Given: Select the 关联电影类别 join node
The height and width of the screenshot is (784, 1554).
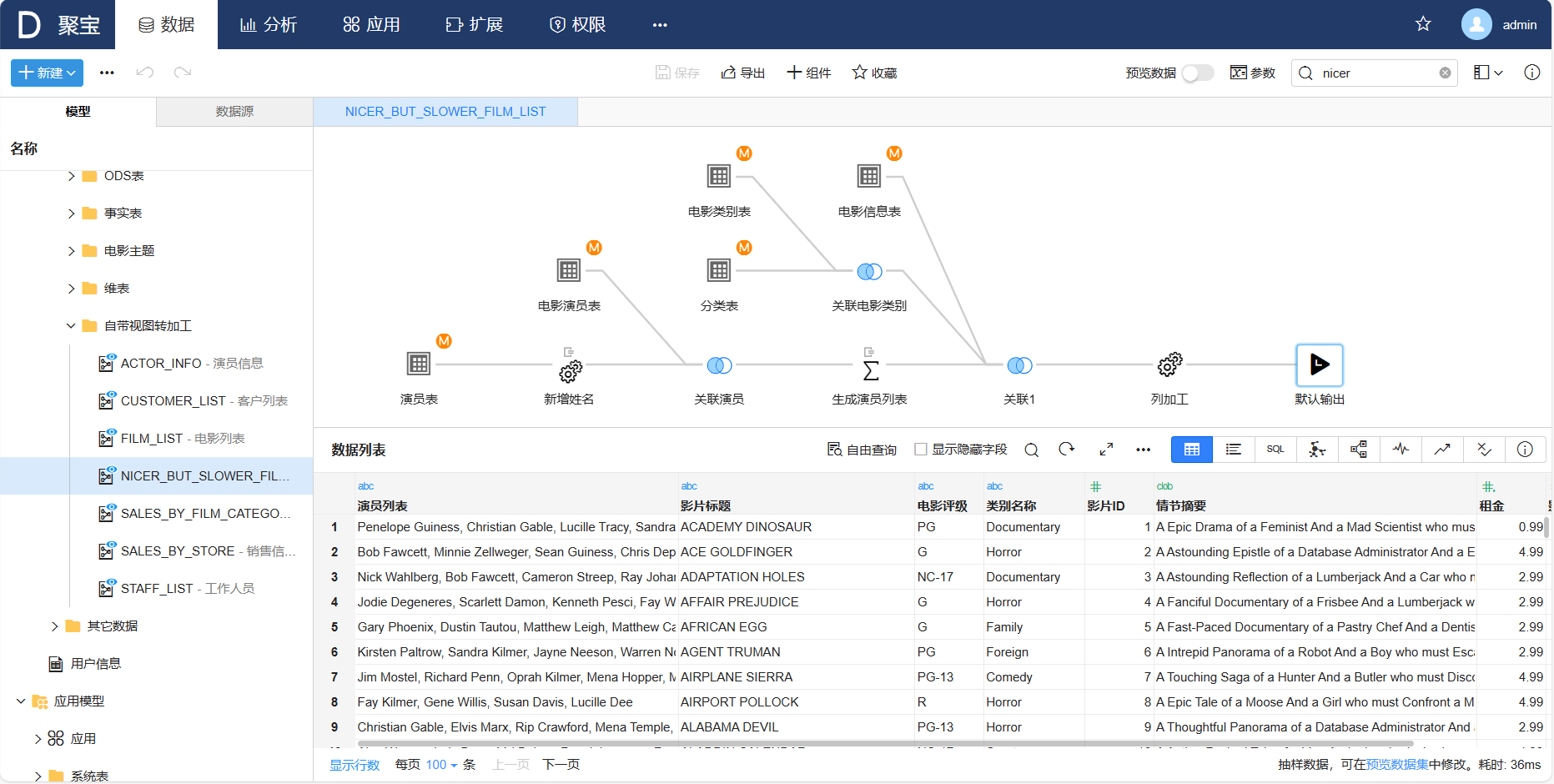Looking at the screenshot, I should (x=869, y=271).
